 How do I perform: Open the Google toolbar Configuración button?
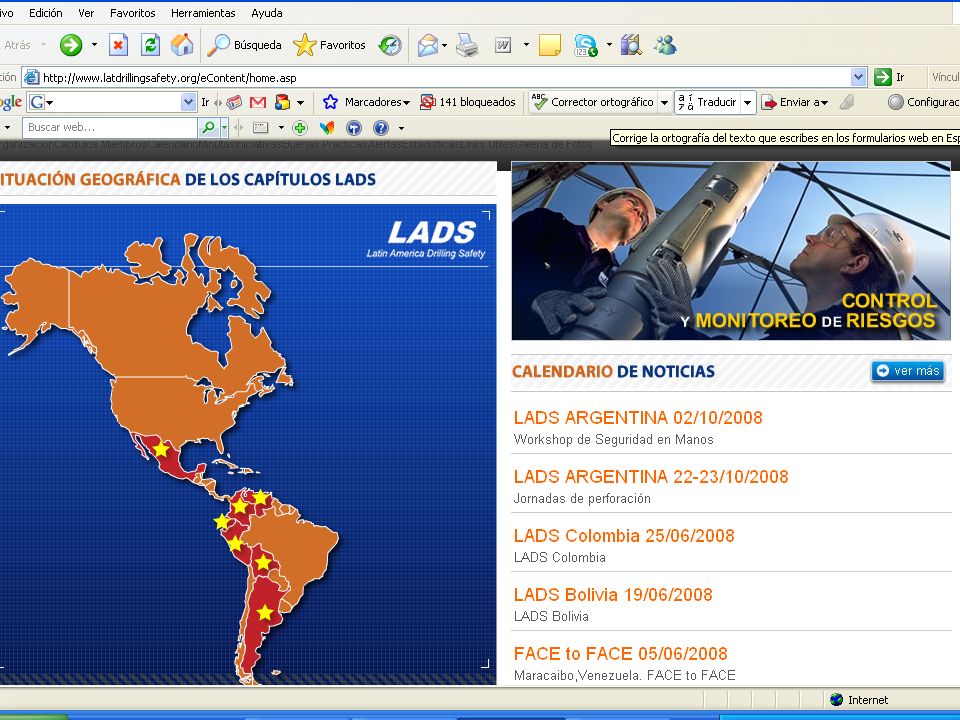924,102
